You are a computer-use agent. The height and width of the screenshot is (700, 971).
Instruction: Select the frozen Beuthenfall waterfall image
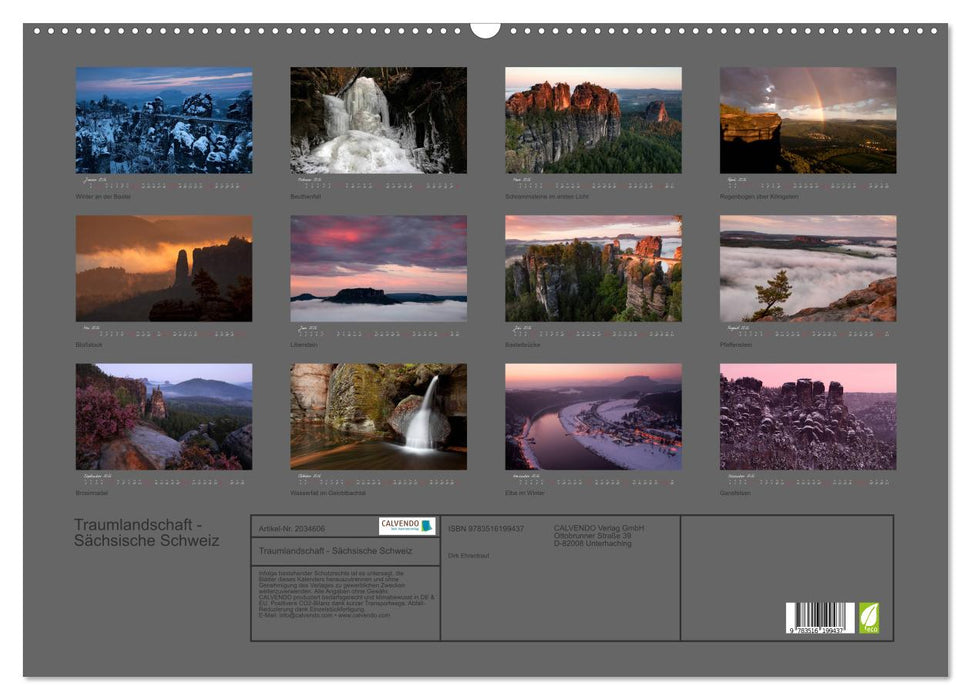[x=378, y=120]
